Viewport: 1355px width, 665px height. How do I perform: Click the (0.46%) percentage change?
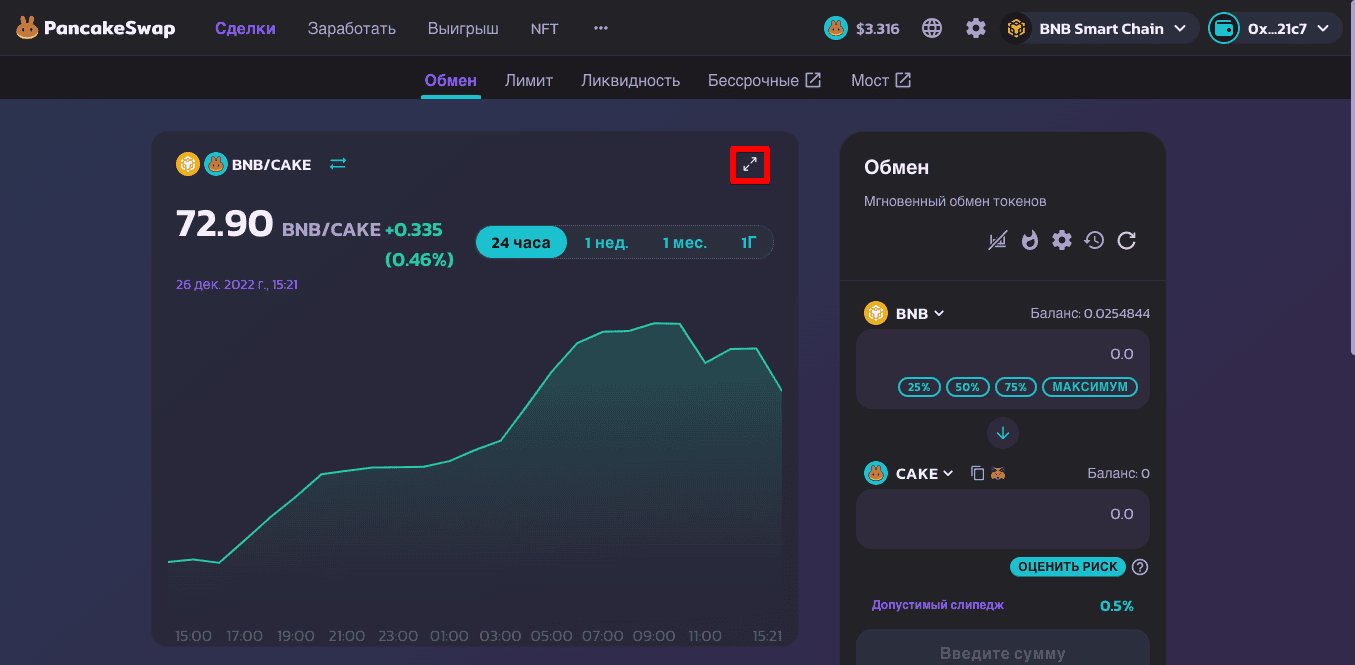[x=419, y=260]
